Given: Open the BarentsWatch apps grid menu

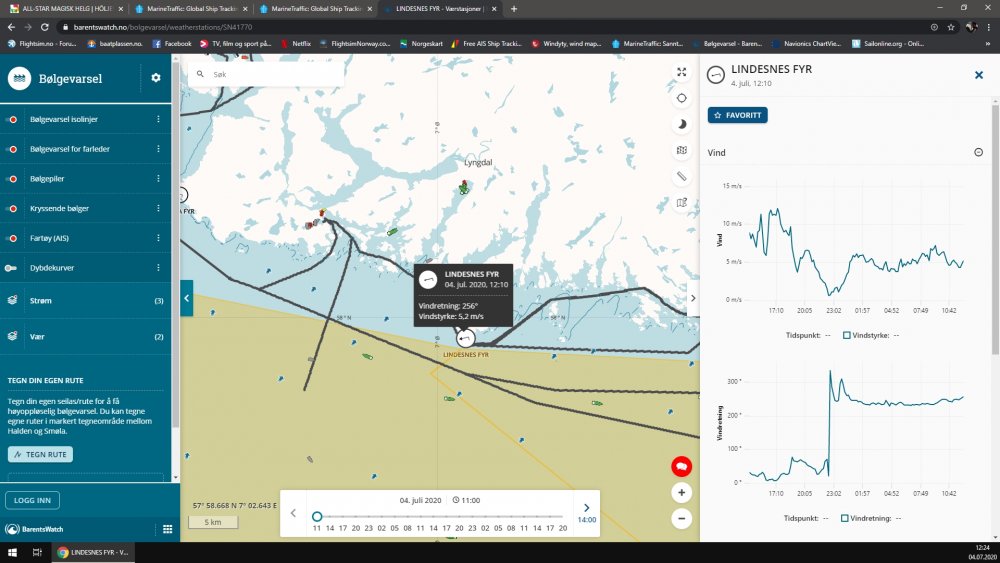Looking at the screenshot, I should pos(168,529).
